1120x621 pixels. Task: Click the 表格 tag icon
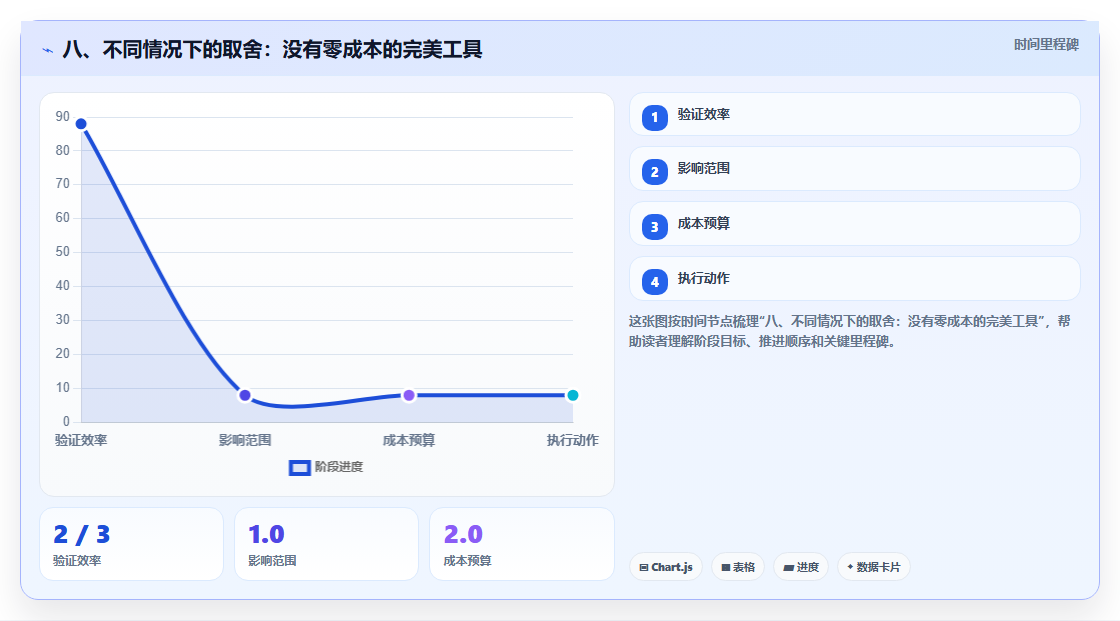tap(726, 567)
